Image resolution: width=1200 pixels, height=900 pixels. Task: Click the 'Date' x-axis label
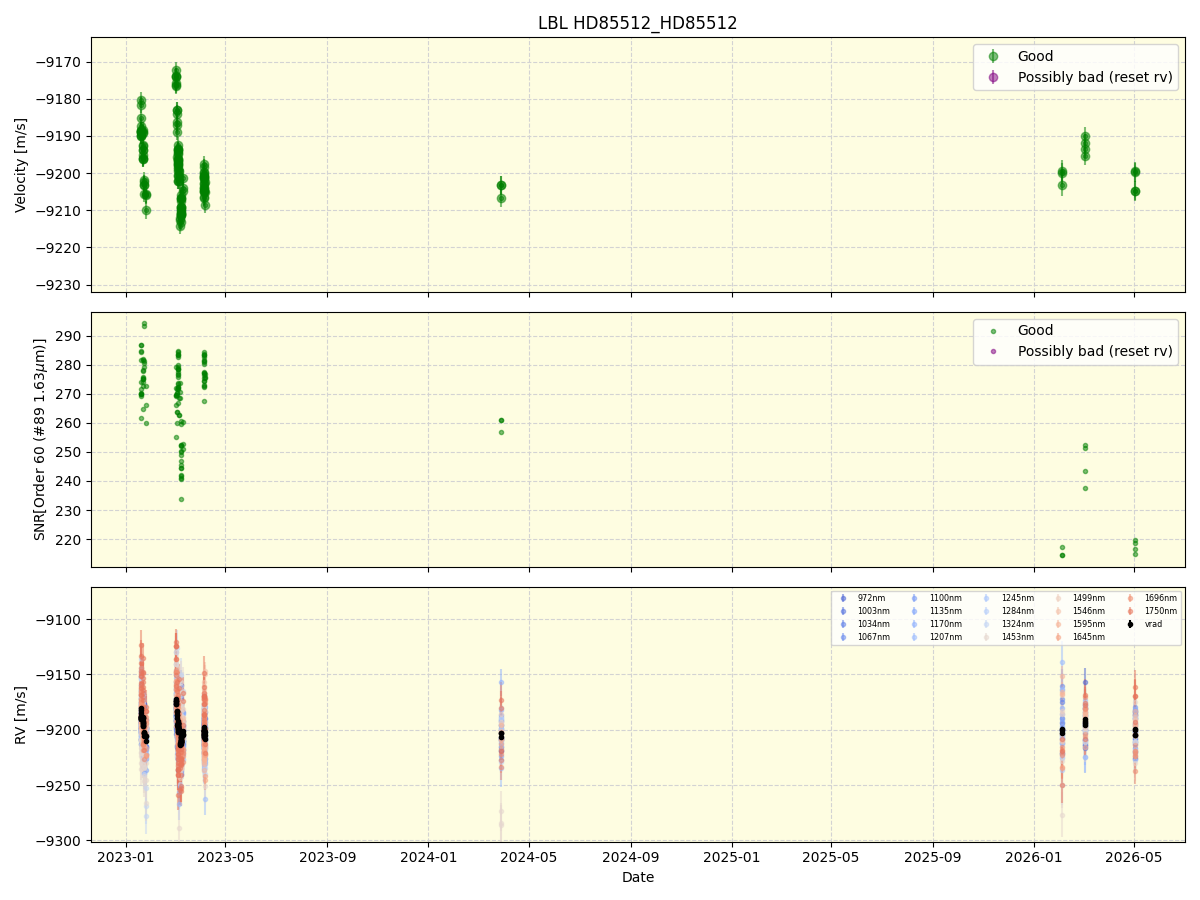[x=638, y=877]
